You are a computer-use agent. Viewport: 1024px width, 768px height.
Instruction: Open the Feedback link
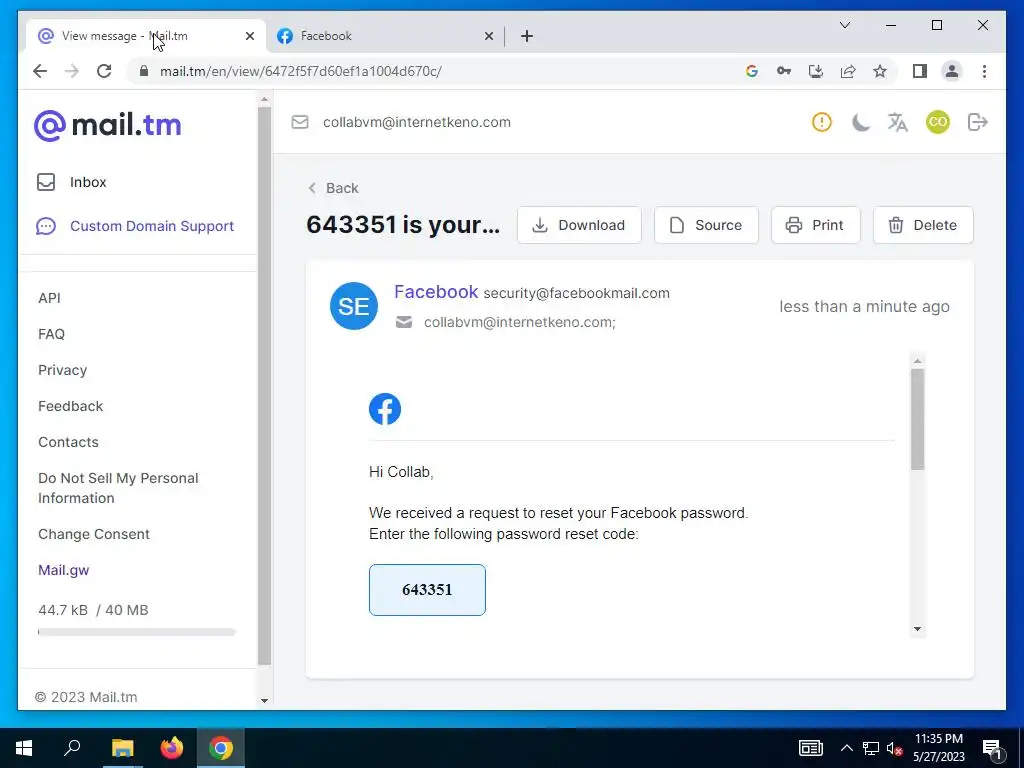[x=71, y=406]
